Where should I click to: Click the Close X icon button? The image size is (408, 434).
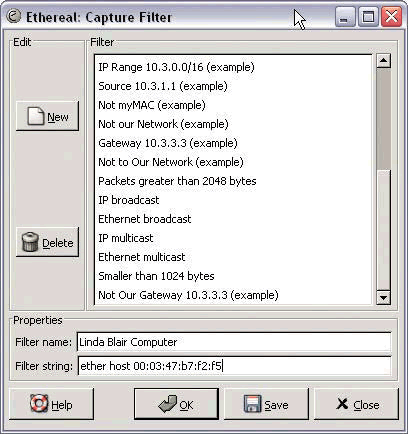pyautogui.click(x=357, y=404)
